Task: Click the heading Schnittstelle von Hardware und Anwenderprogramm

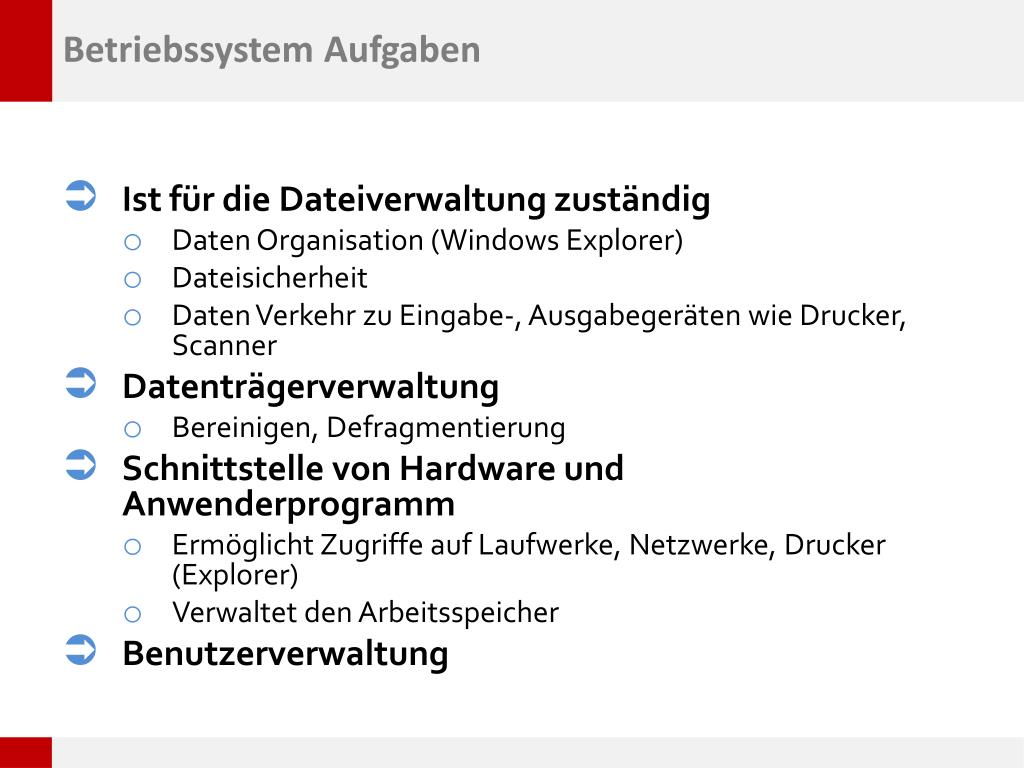Action: (x=373, y=486)
